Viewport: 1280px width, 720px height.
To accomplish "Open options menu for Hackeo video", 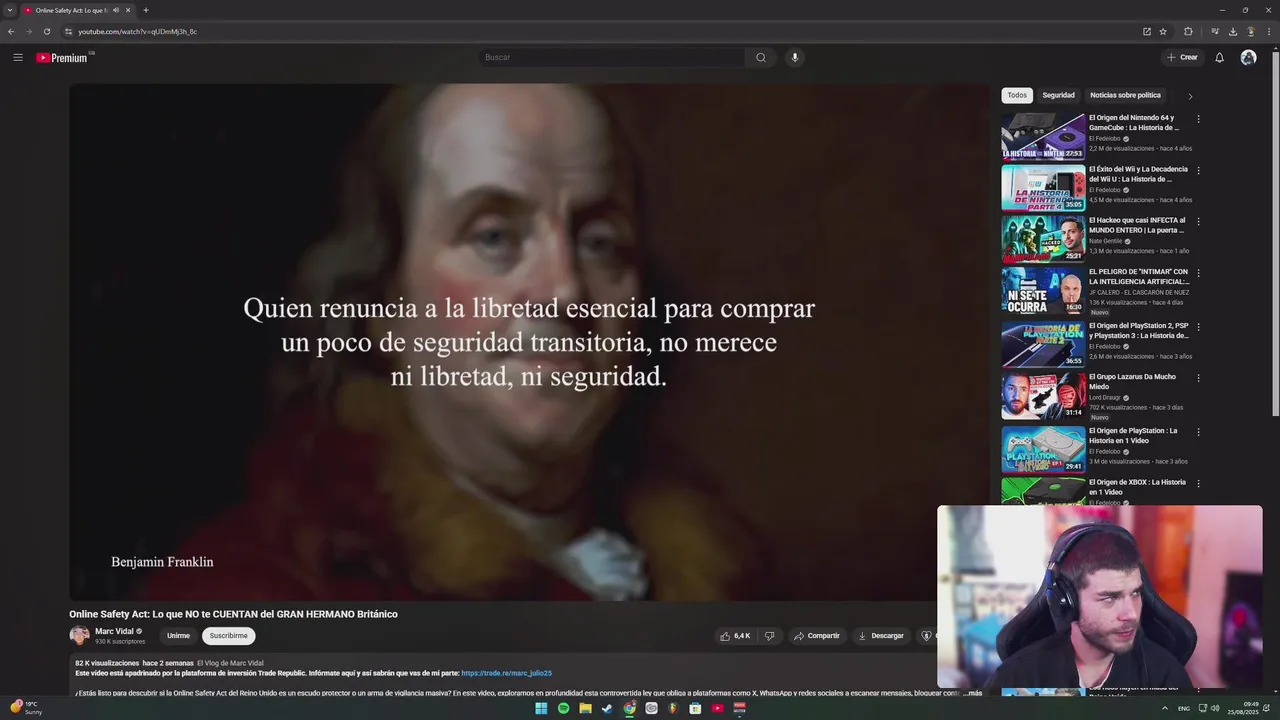I will click(1198, 222).
